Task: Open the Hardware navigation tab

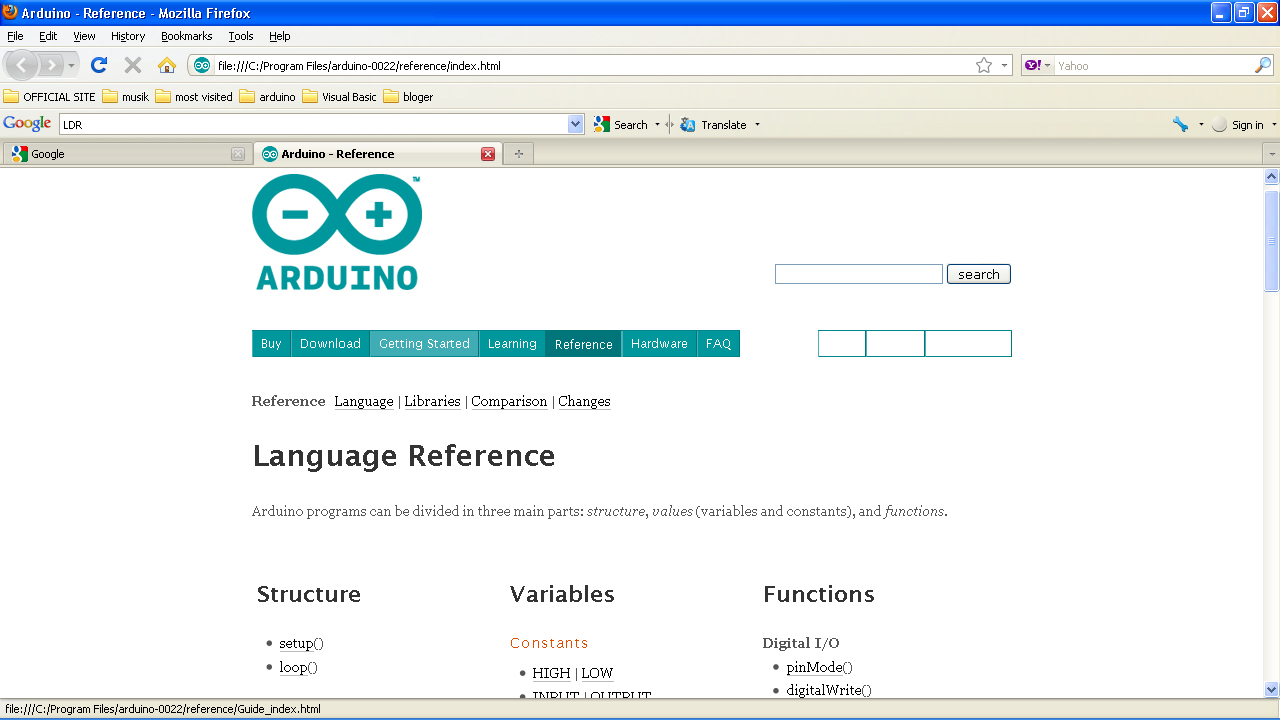Action: [659, 343]
